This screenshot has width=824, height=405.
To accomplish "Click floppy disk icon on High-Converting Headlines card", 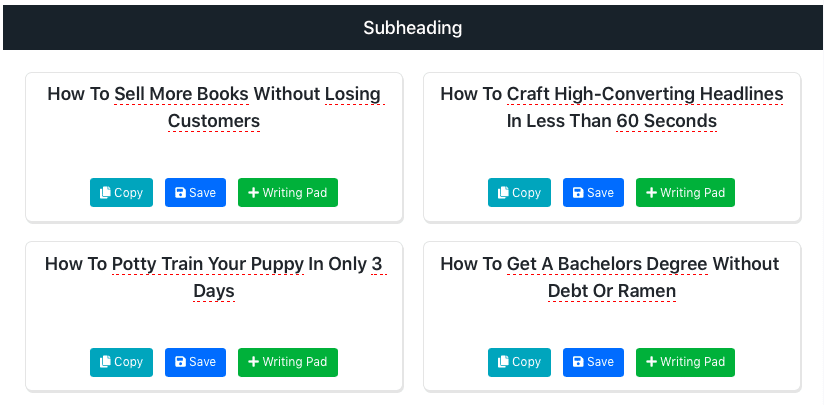I will pos(578,193).
